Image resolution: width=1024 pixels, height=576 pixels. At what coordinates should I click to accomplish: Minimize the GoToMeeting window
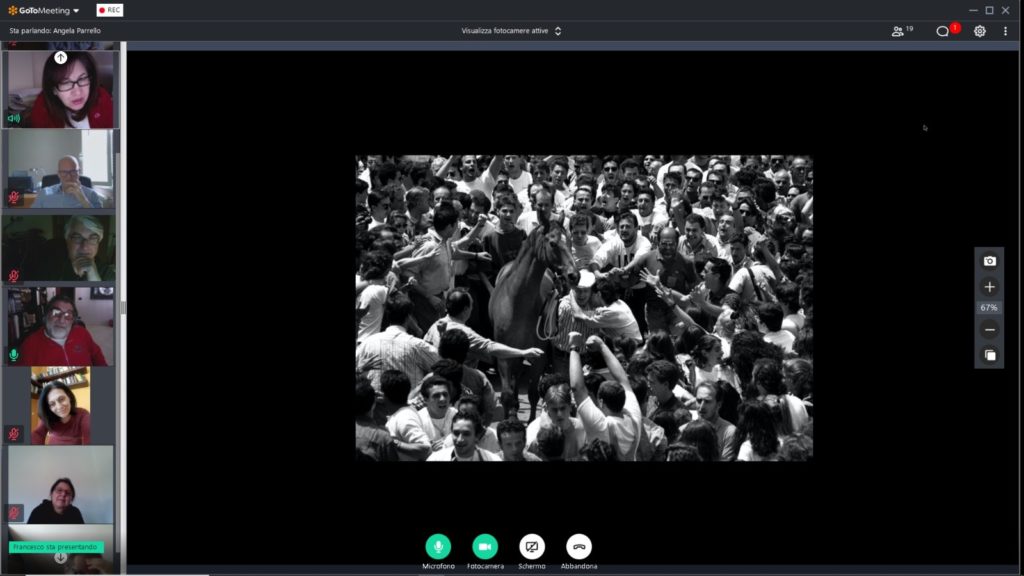[x=973, y=10]
